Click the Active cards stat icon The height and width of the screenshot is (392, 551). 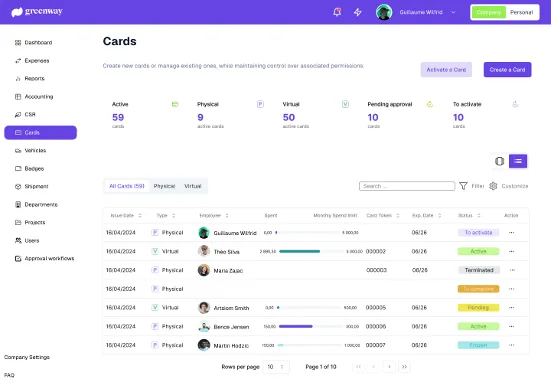pos(175,104)
